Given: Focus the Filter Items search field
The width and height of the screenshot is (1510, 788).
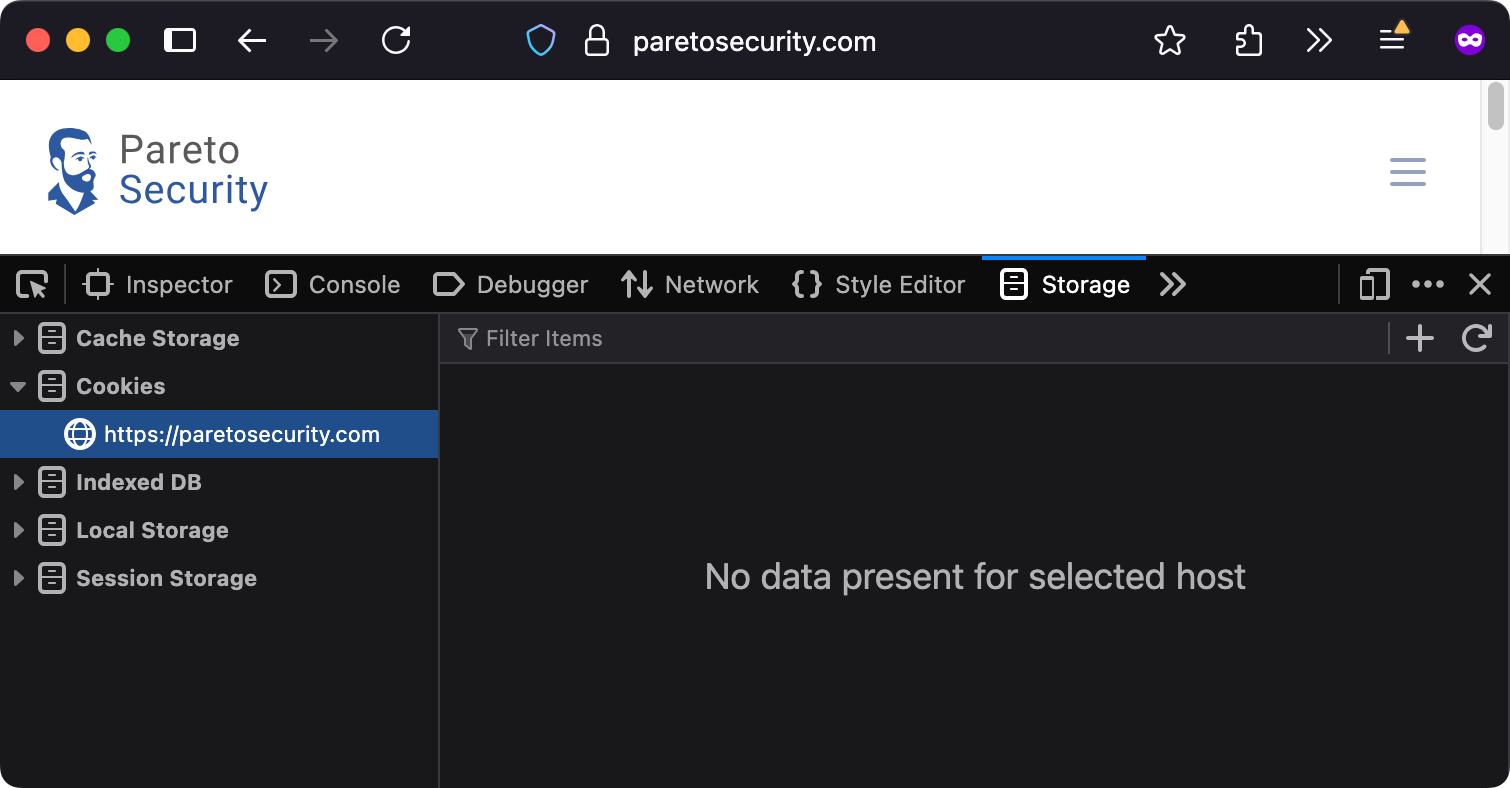Looking at the screenshot, I should pyautogui.click(x=914, y=339).
